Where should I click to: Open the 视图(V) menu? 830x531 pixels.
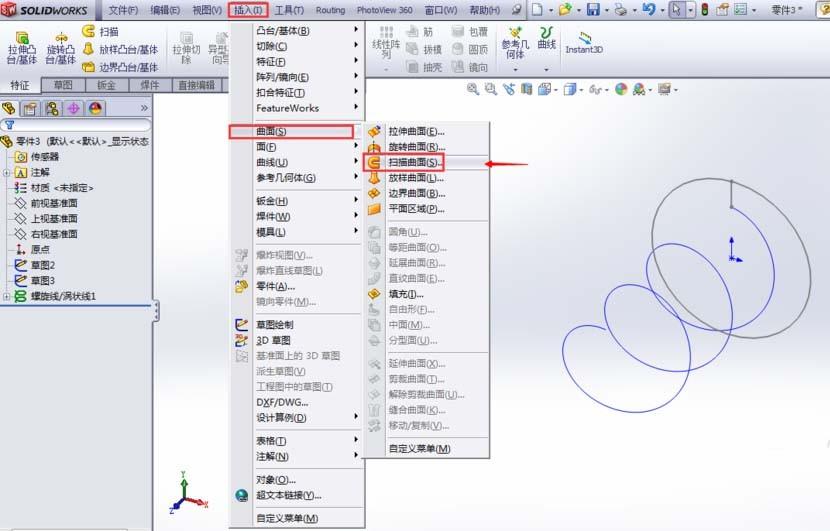tap(207, 10)
